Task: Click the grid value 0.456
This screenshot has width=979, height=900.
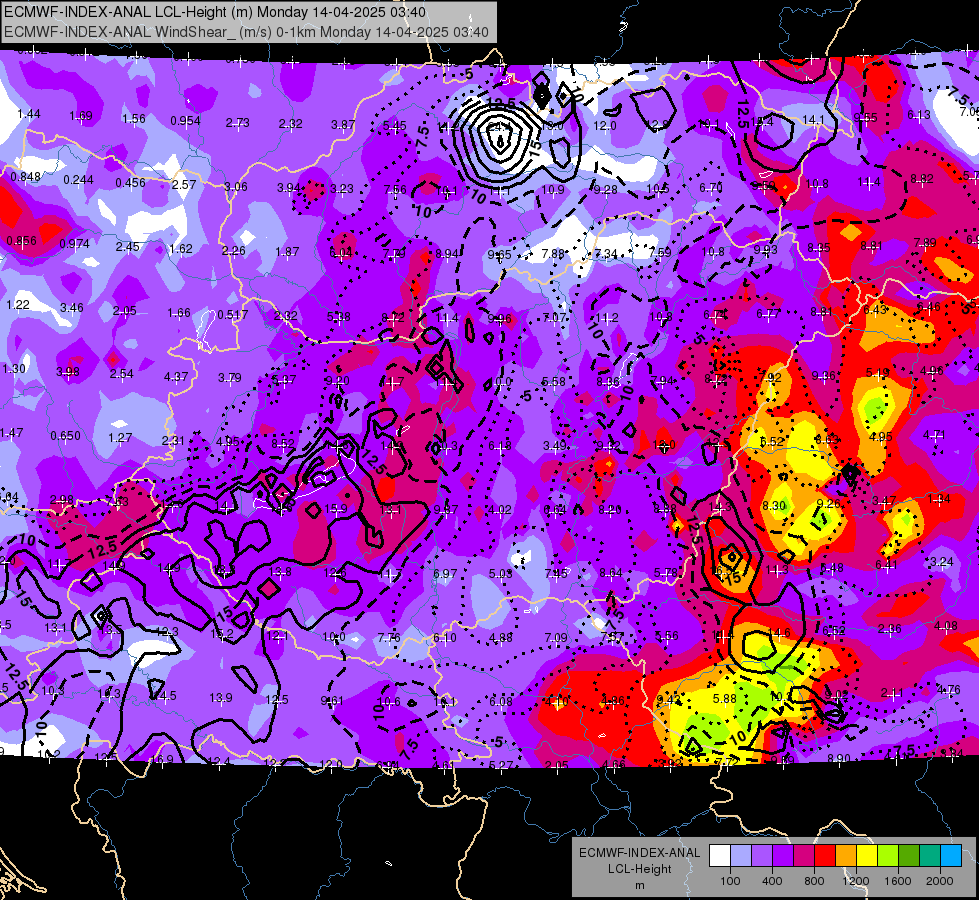Action: tap(130, 183)
